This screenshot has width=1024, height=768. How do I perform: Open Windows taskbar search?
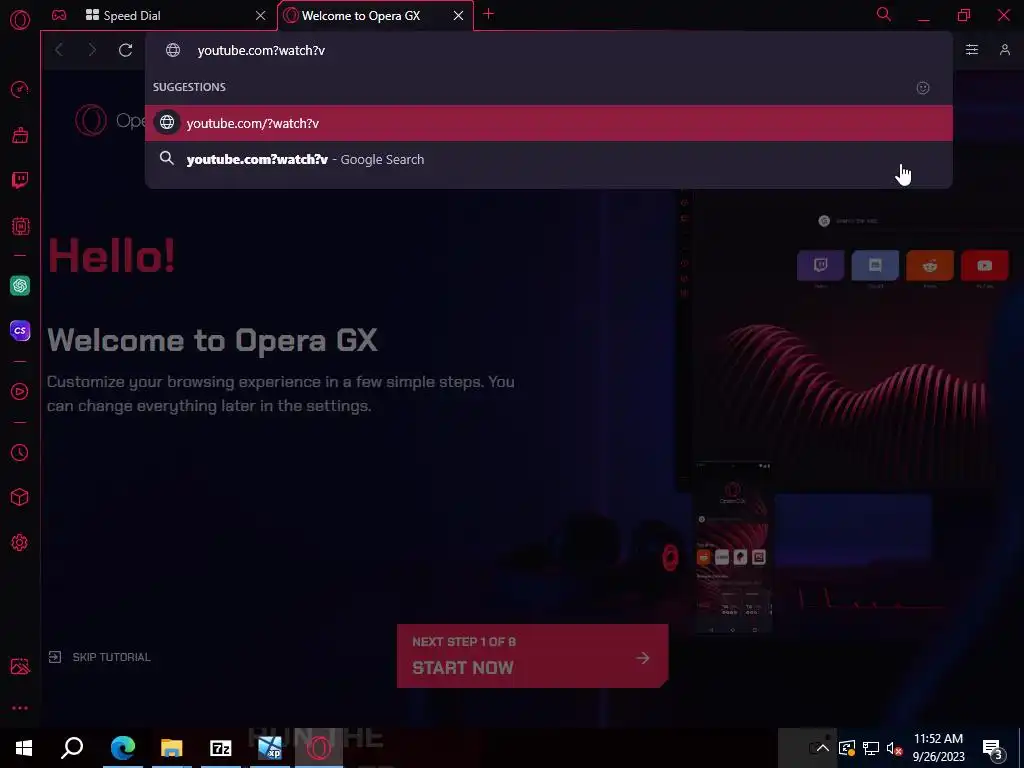pos(72,748)
